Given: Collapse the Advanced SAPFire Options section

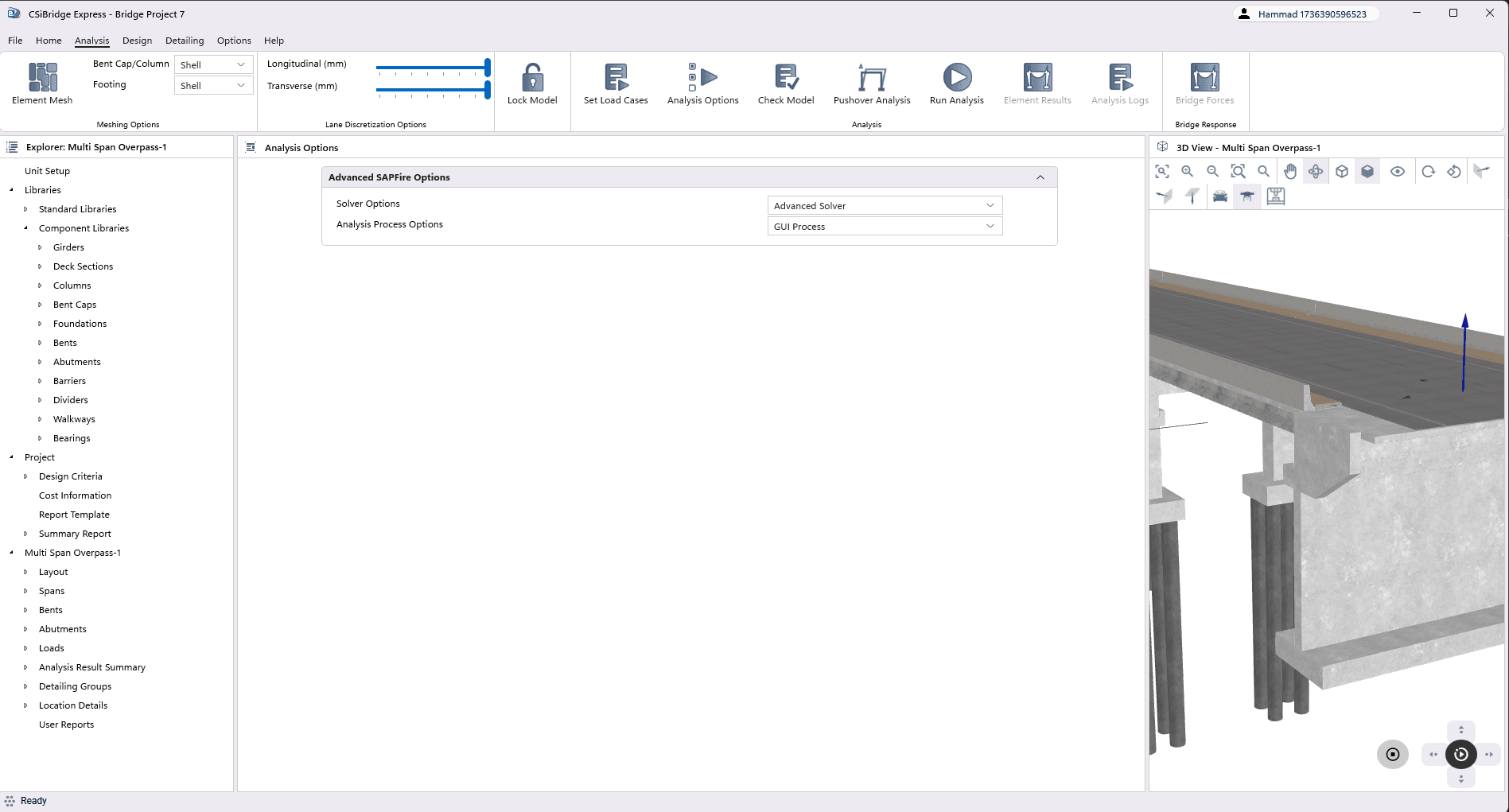Looking at the screenshot, I should (x=1040, y=177).
